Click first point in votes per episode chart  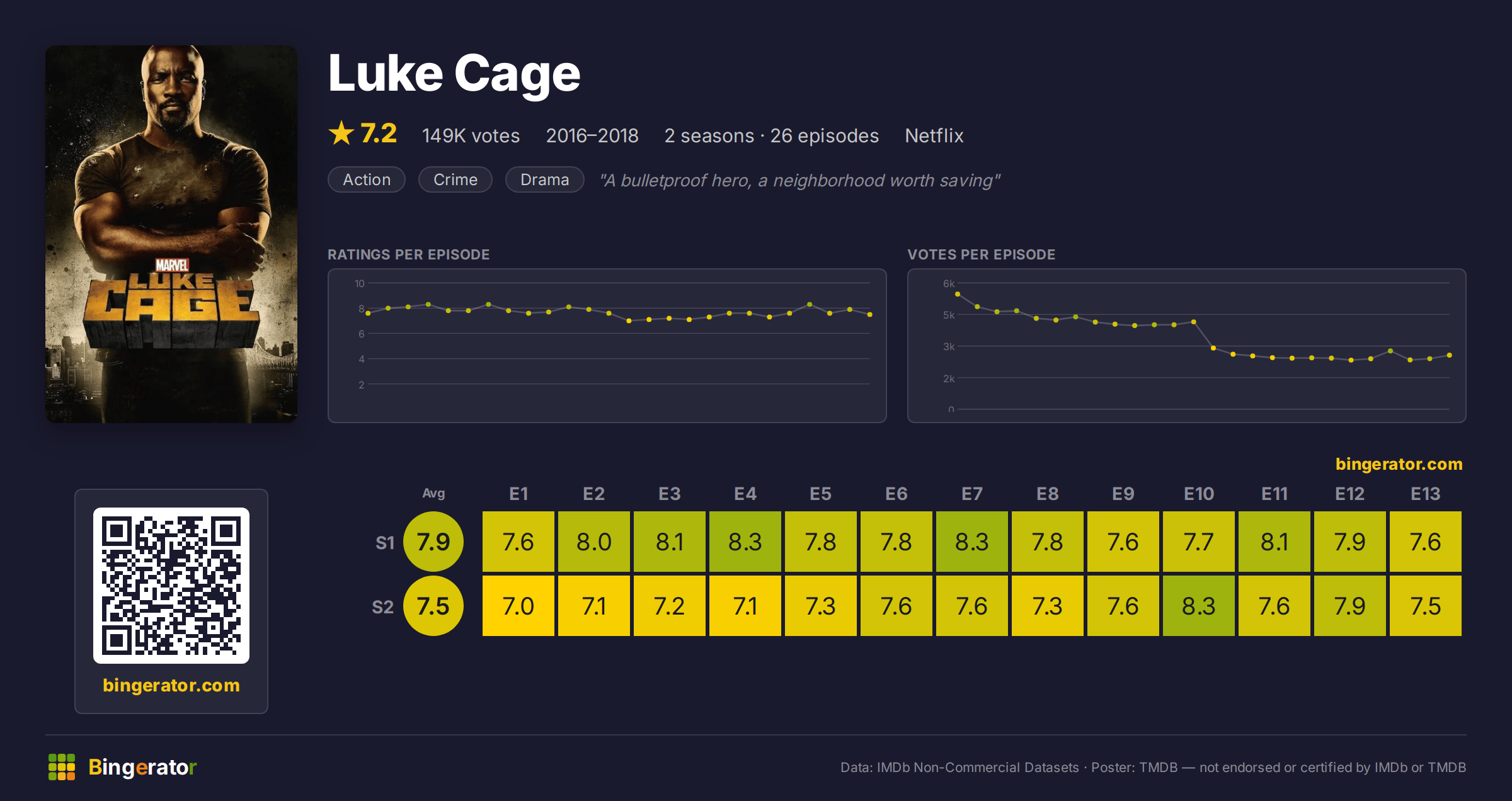click(958, 294)
